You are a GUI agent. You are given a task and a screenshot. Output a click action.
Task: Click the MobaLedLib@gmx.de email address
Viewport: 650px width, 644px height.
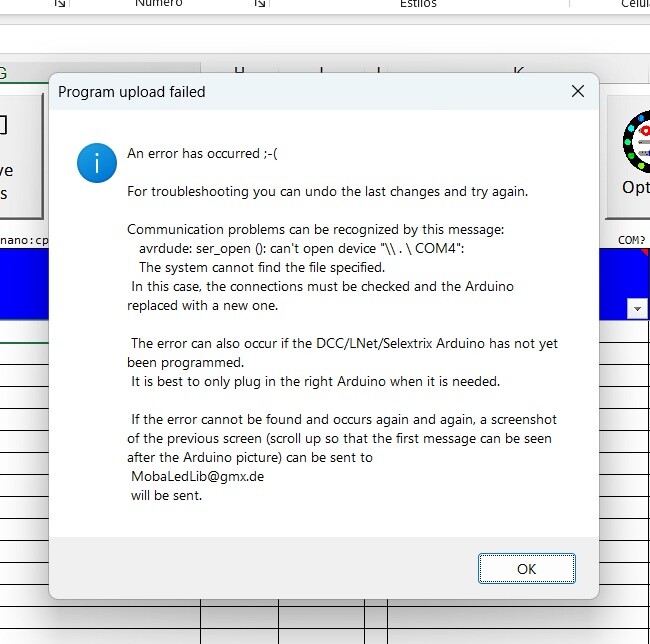pyautogui.click(x=197, y=476)
